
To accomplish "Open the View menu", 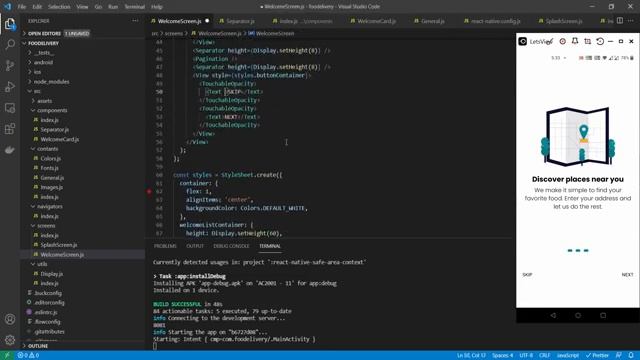I will coord(82,7).
